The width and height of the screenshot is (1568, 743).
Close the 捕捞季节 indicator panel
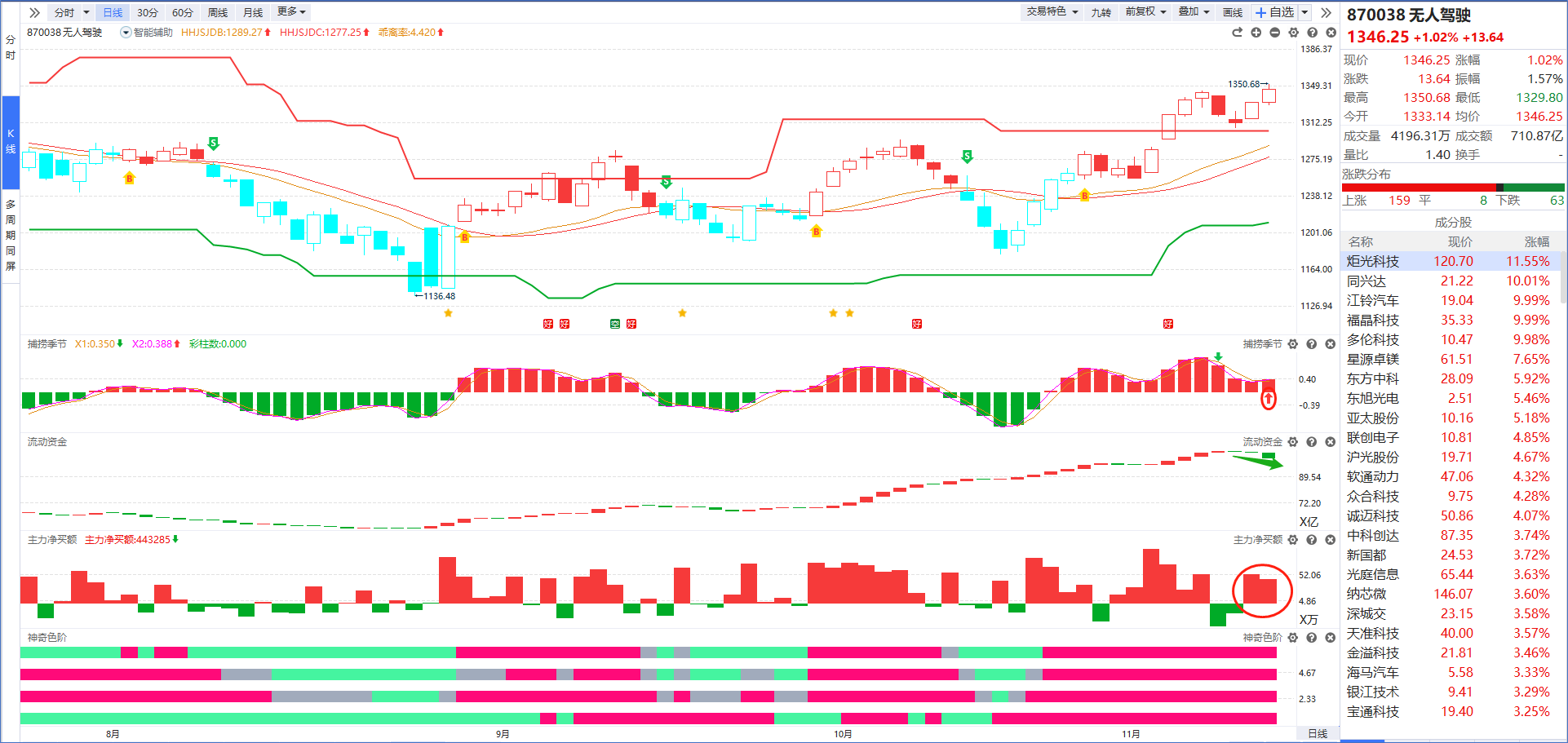click(x=1330, y=344)
